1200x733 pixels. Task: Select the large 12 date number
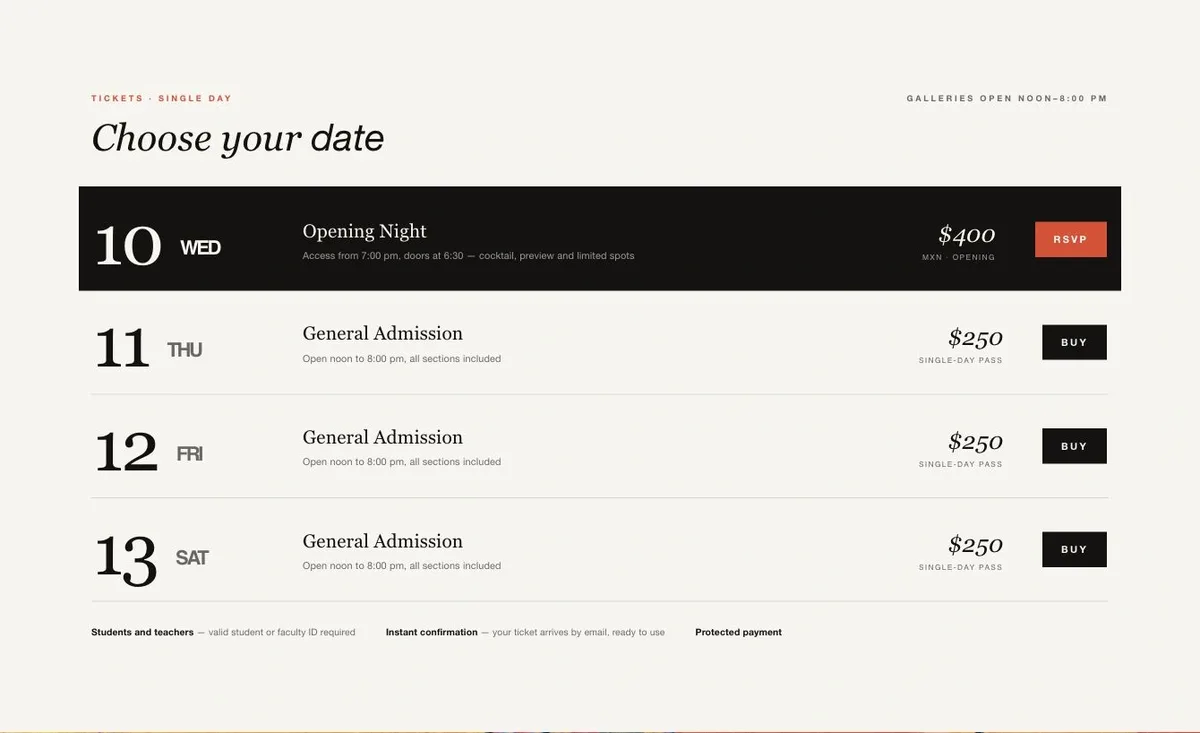click(x=126, y=452)
